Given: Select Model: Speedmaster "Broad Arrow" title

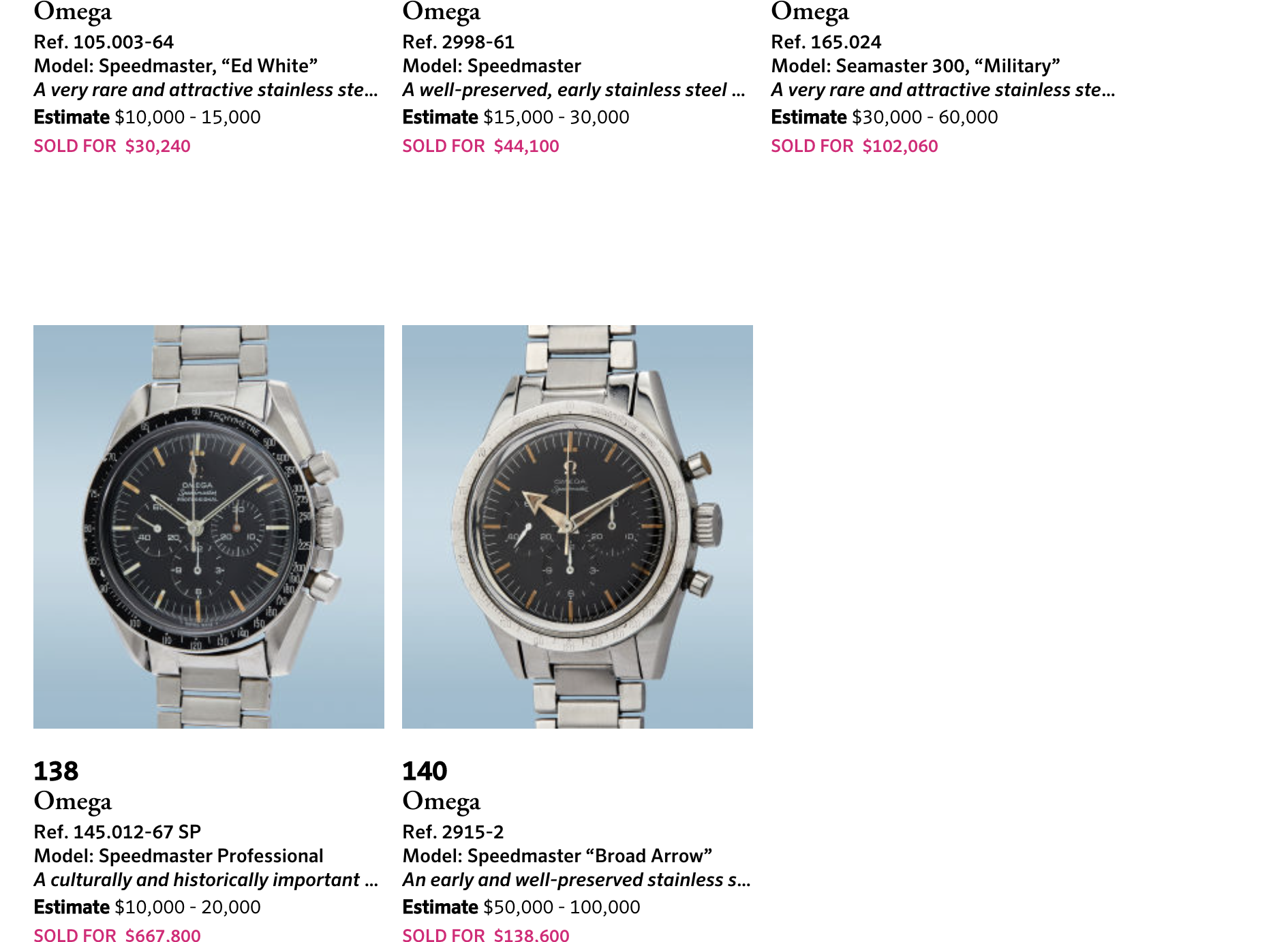Looking at the screenshot, I should [x=557, y=856].
